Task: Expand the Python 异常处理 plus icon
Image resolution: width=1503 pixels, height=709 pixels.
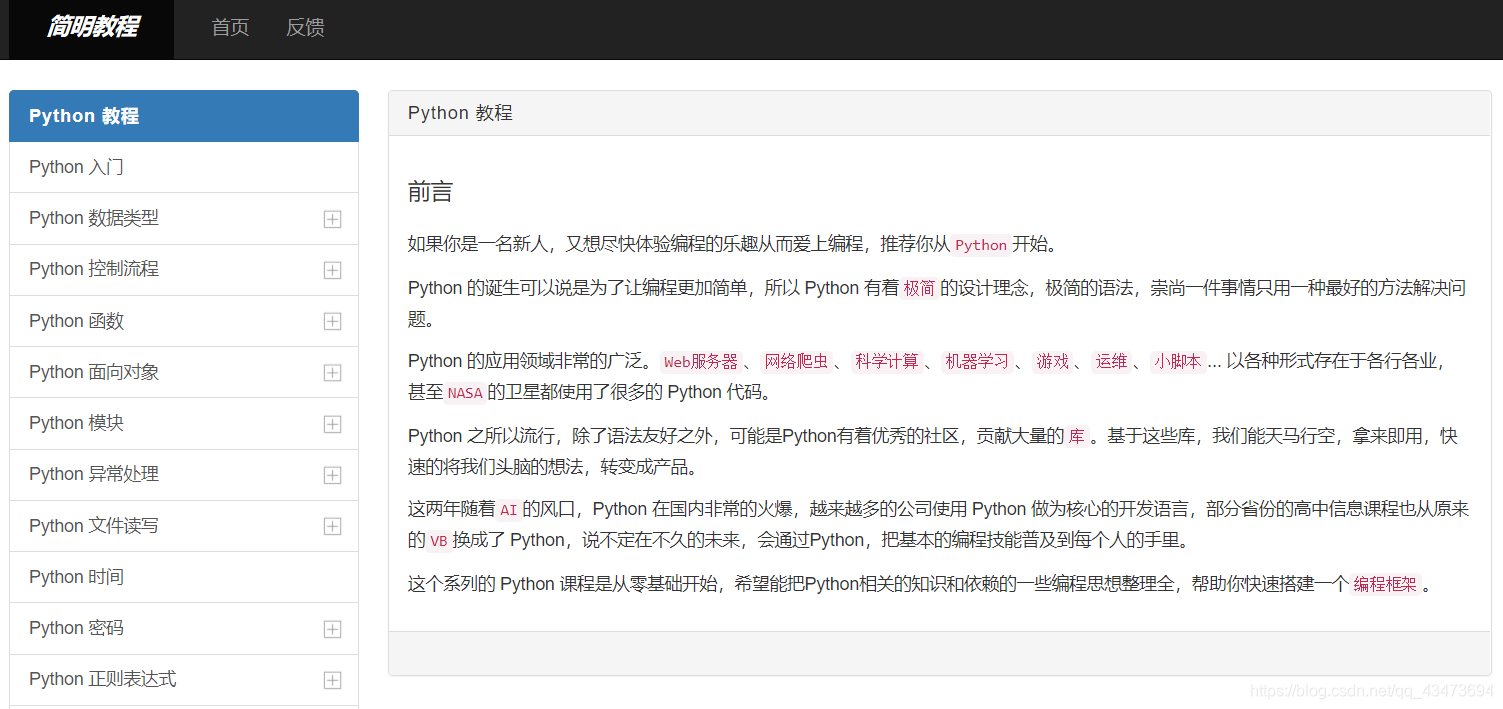Action: click(333, 475)
